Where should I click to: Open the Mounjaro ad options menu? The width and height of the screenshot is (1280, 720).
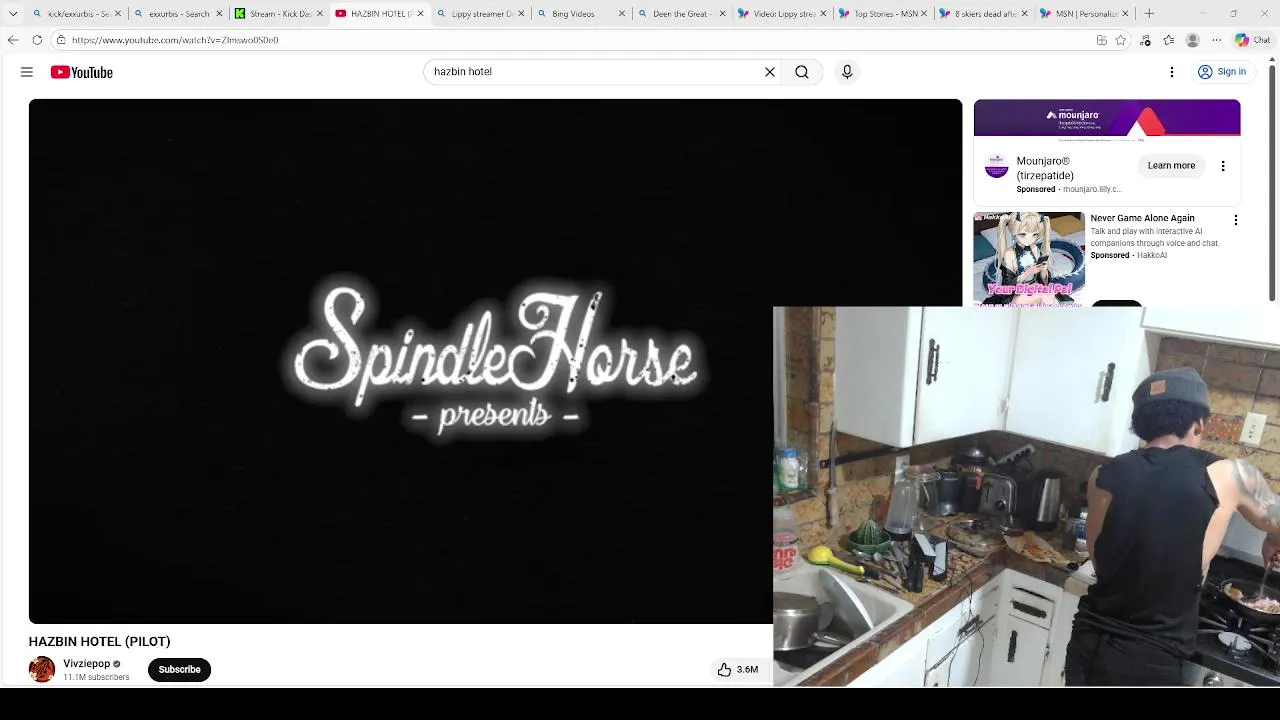pos(1223,166)
